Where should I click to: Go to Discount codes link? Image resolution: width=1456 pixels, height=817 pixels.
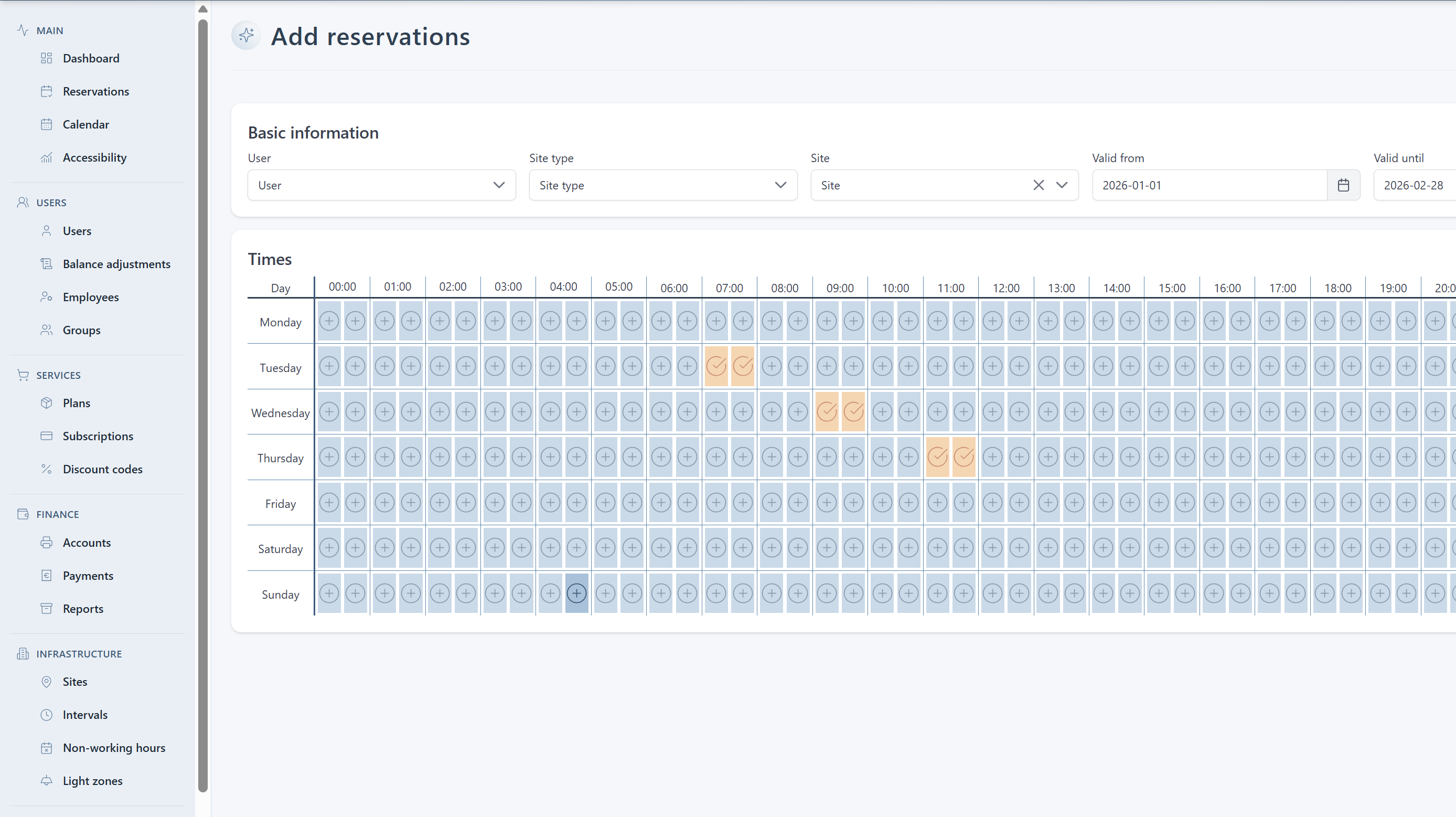coord(102,469)
